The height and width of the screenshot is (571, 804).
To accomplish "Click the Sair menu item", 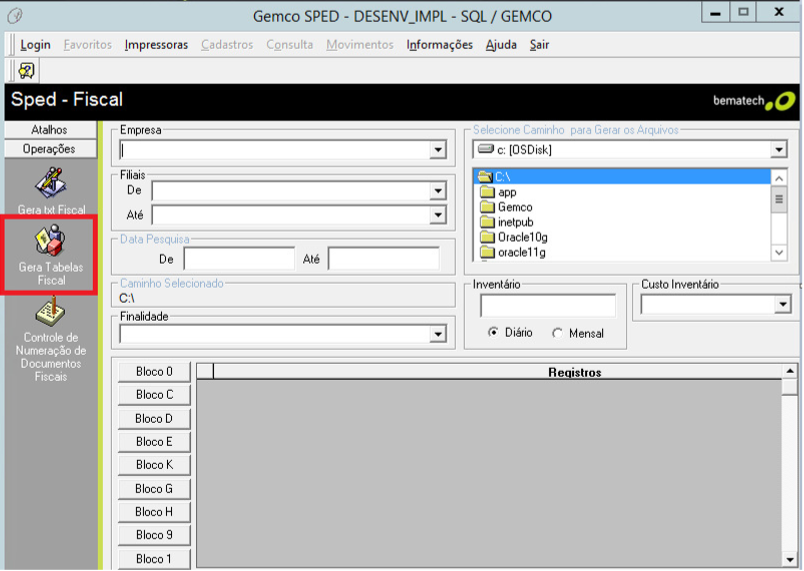I will coord(539,45).
